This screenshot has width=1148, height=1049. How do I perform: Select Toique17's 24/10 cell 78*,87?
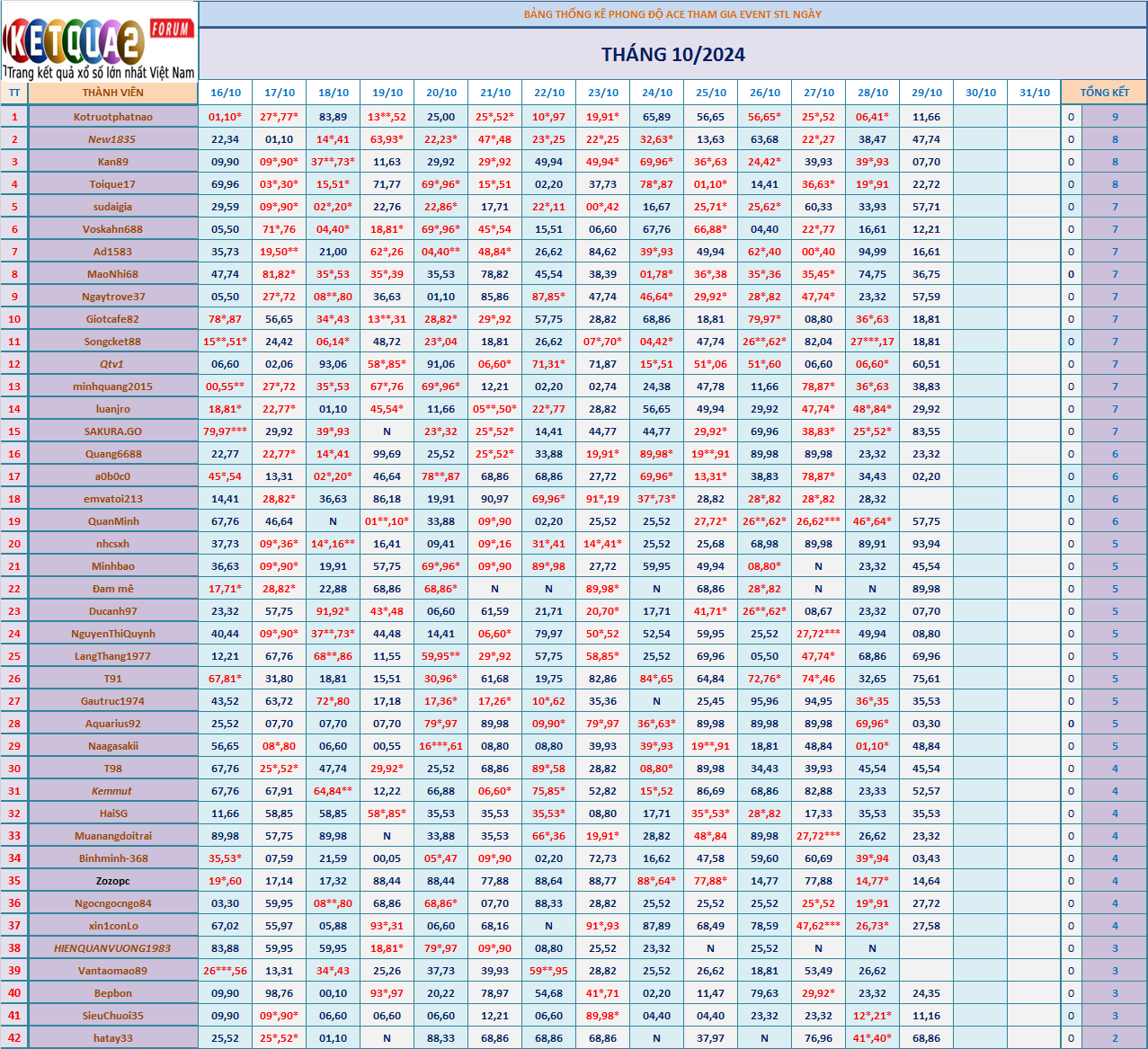pos(657,184)
